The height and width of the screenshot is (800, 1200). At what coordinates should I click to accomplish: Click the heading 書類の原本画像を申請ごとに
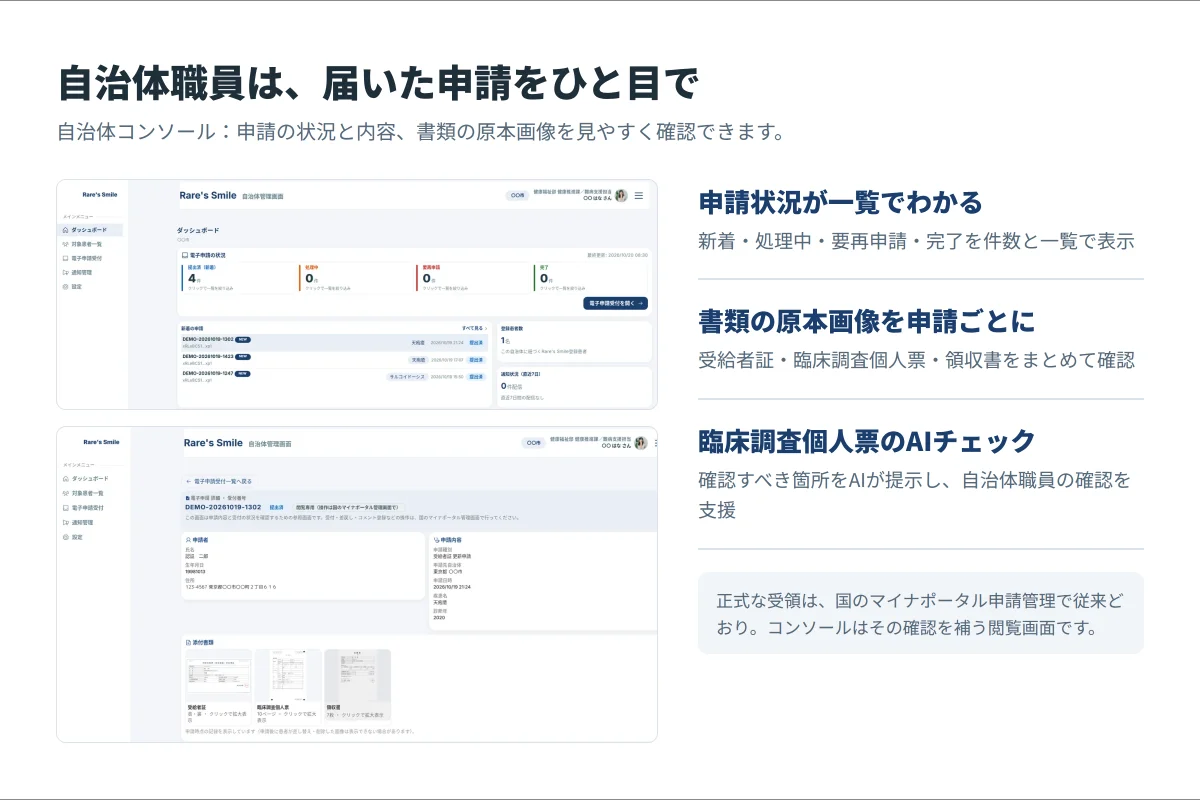click(867, 321)
